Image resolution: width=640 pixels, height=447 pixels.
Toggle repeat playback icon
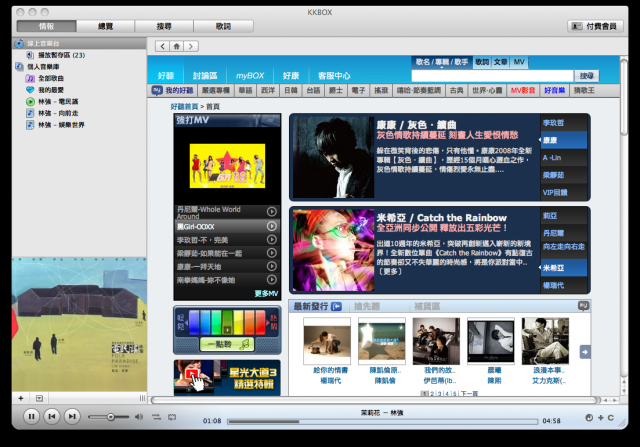point(172,417)
